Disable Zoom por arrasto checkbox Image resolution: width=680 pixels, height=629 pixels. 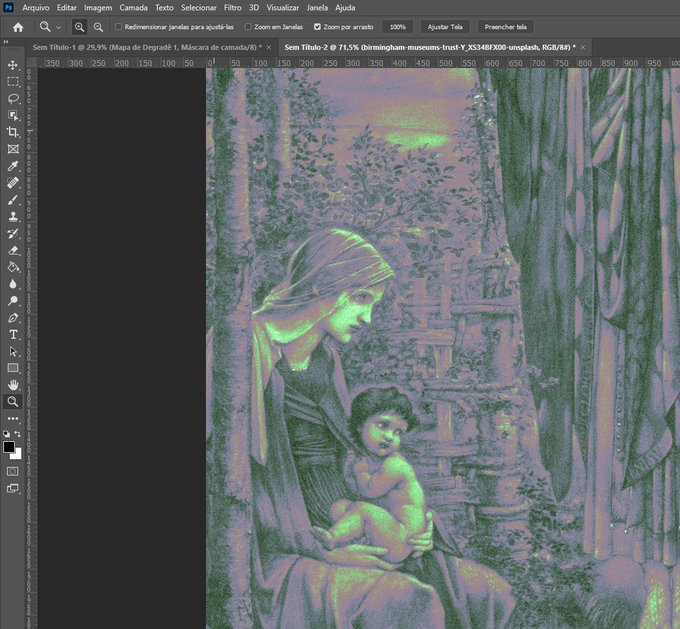pyautogui.click(x=317, y=27)
